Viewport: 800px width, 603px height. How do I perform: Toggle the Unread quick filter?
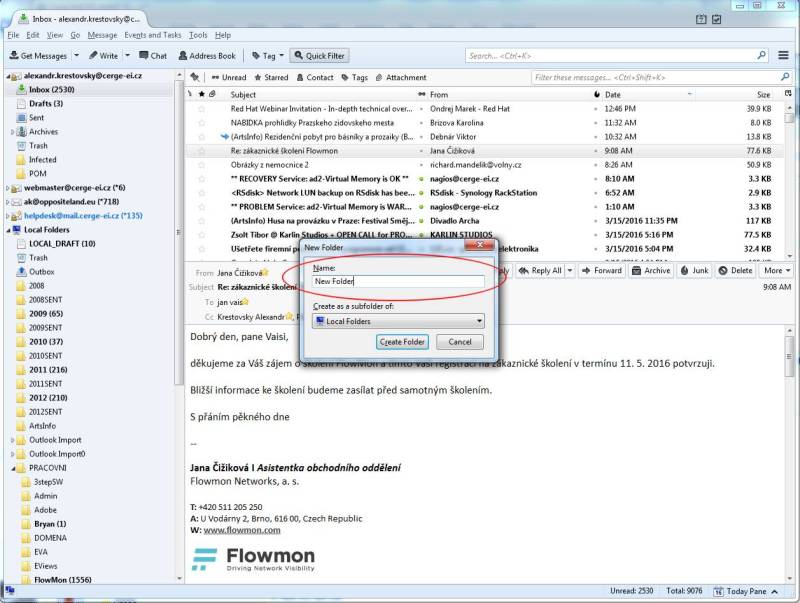coord(228,77)
